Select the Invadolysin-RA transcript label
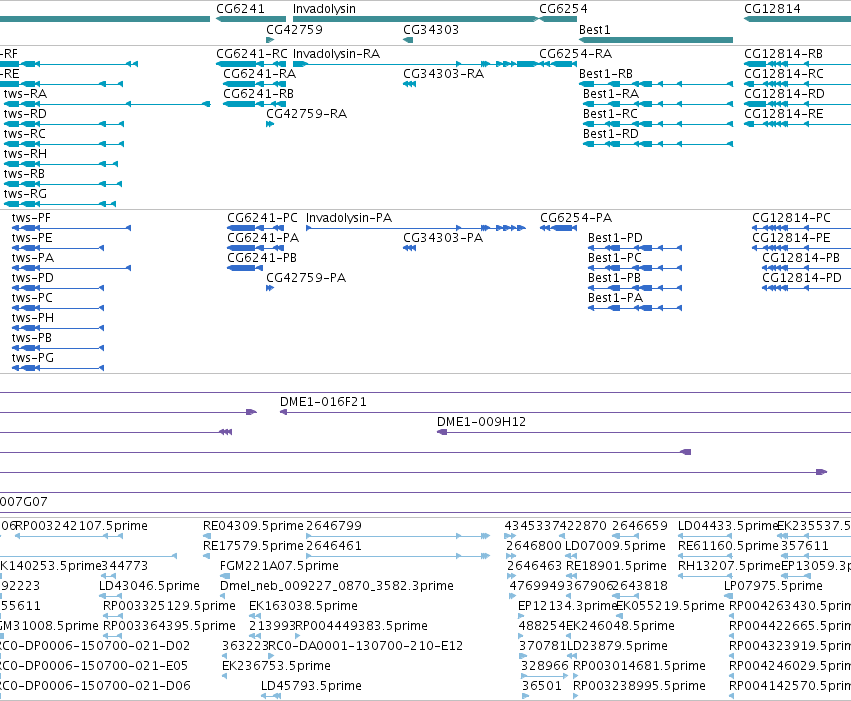This screenshot has width=851, height=701. tap(336, 54)
